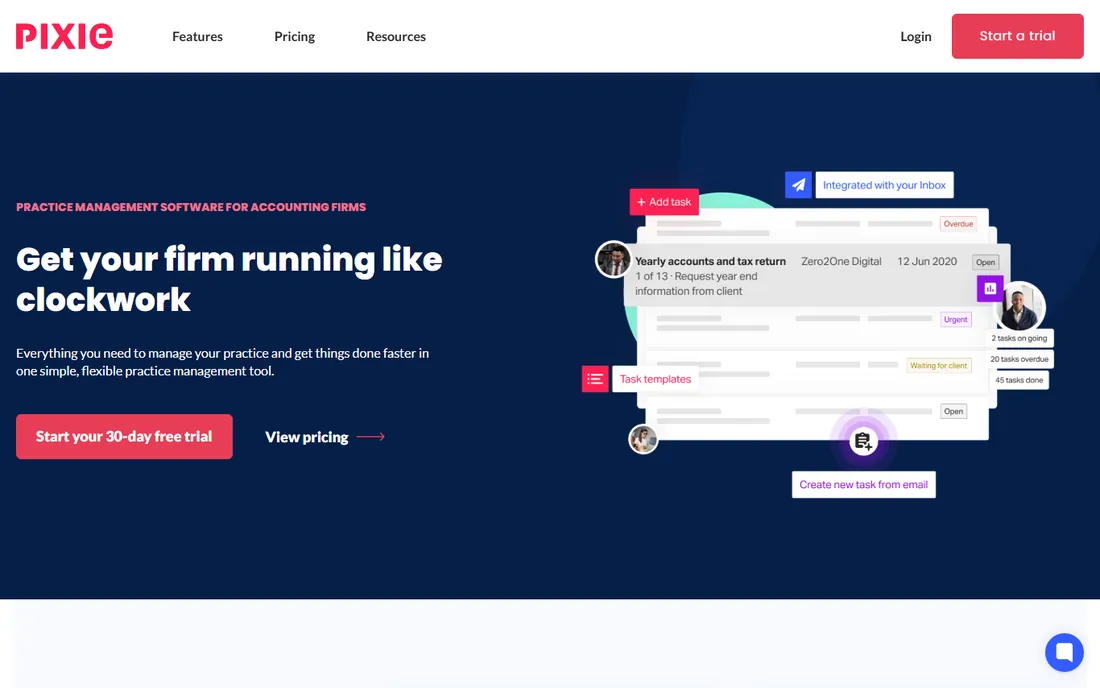Screen dimensions: 1100x688
Task: Open the Features menu
Action: point(197,36)
